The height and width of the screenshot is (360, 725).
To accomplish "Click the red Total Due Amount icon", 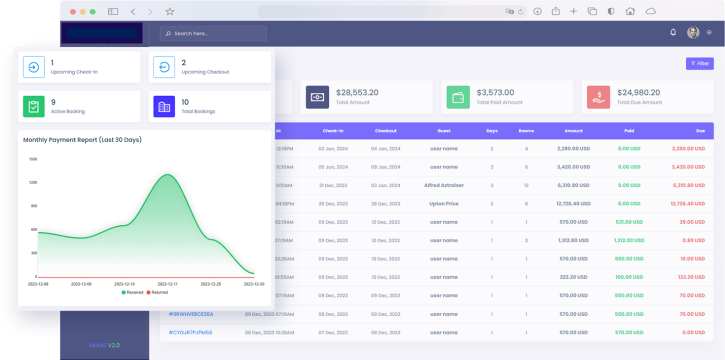I will pos(598,97).
